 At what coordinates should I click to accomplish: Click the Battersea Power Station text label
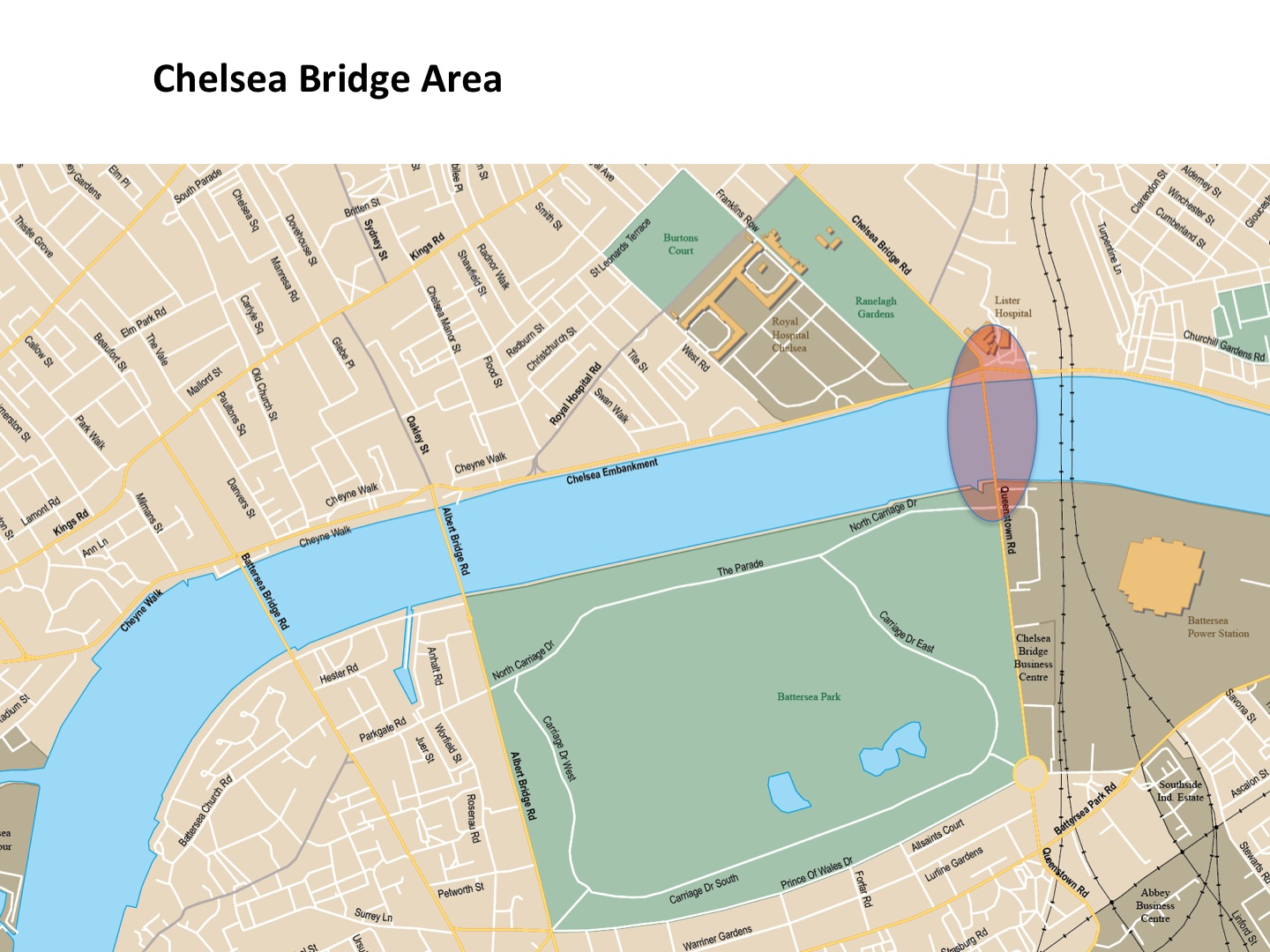(1218, 627)
